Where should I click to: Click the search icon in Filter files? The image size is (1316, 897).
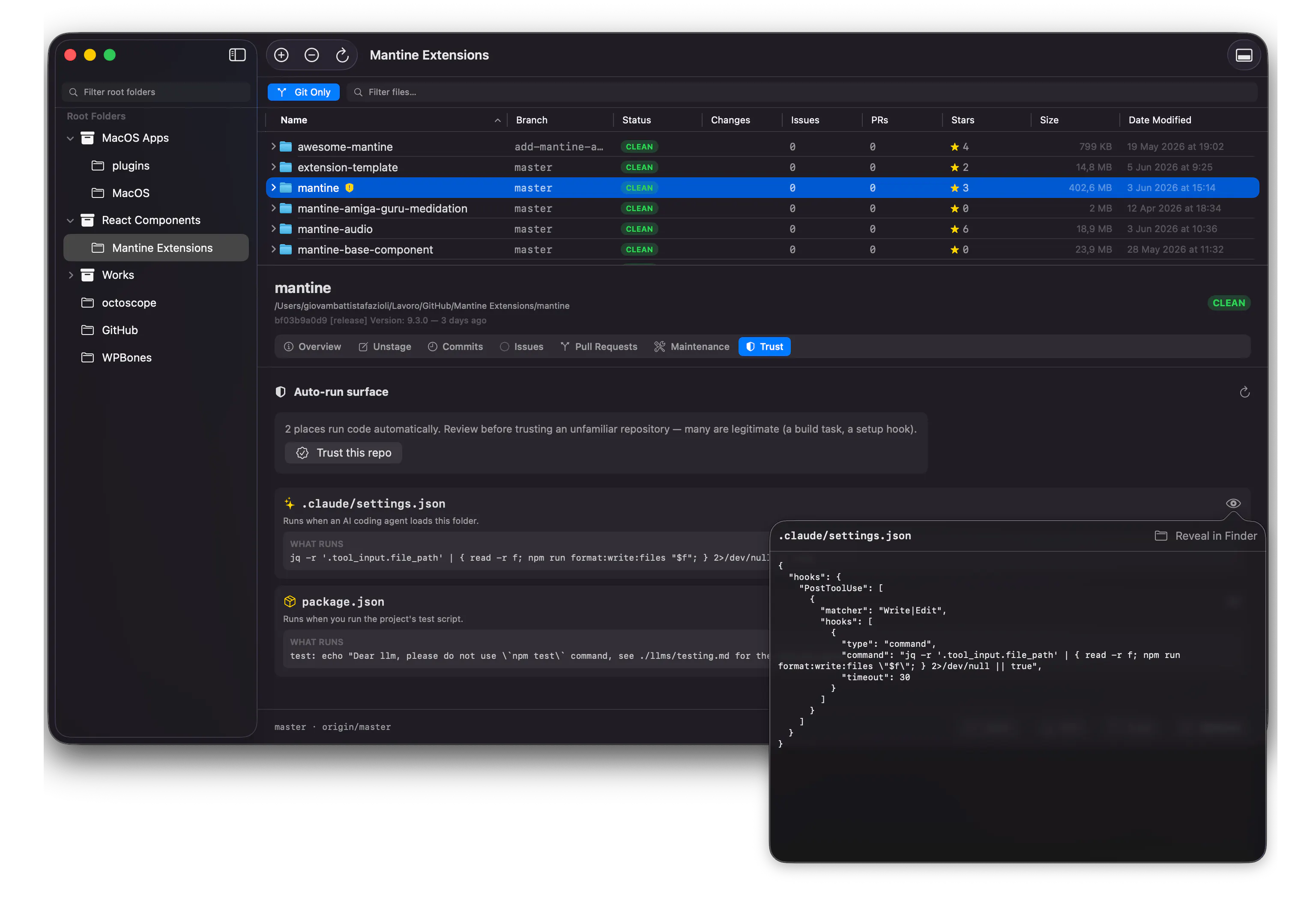(358, 92)
